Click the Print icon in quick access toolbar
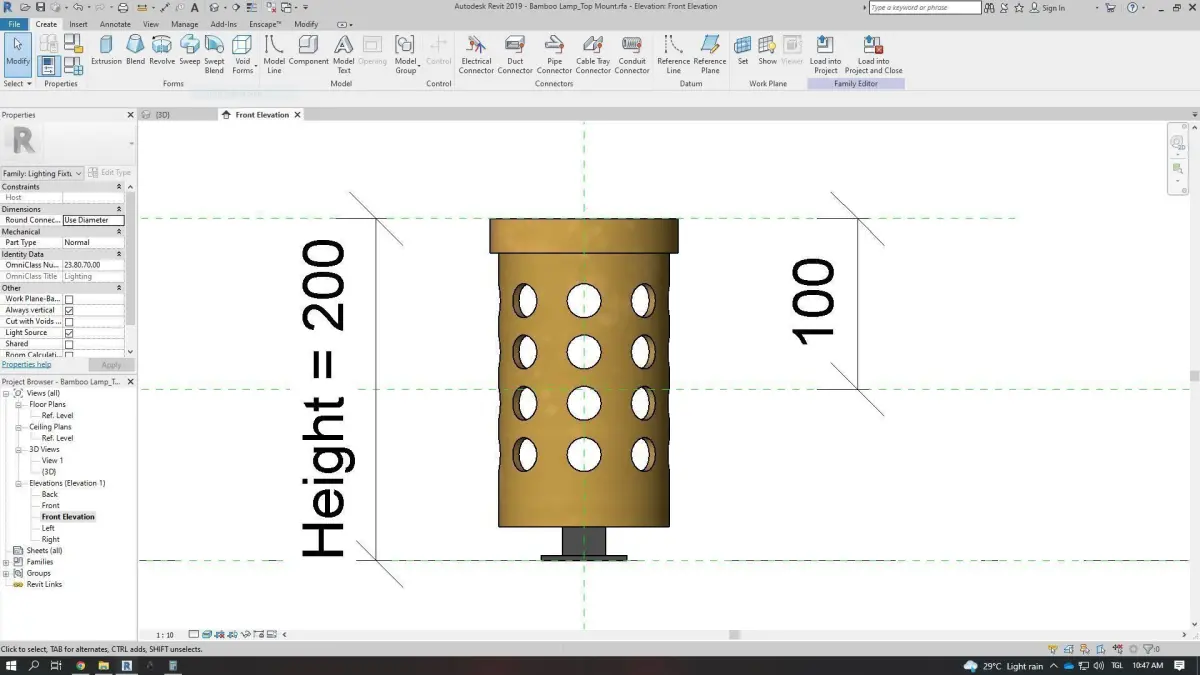 (x=123, y=7)
